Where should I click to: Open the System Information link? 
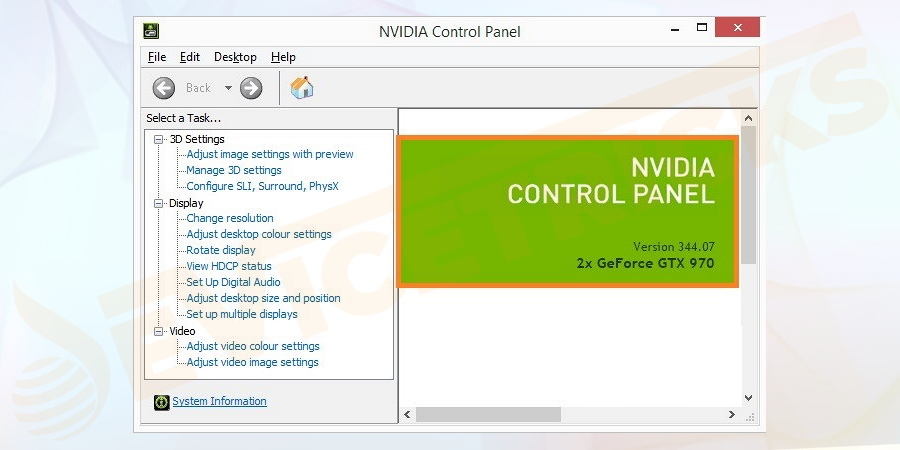[219, 401]
